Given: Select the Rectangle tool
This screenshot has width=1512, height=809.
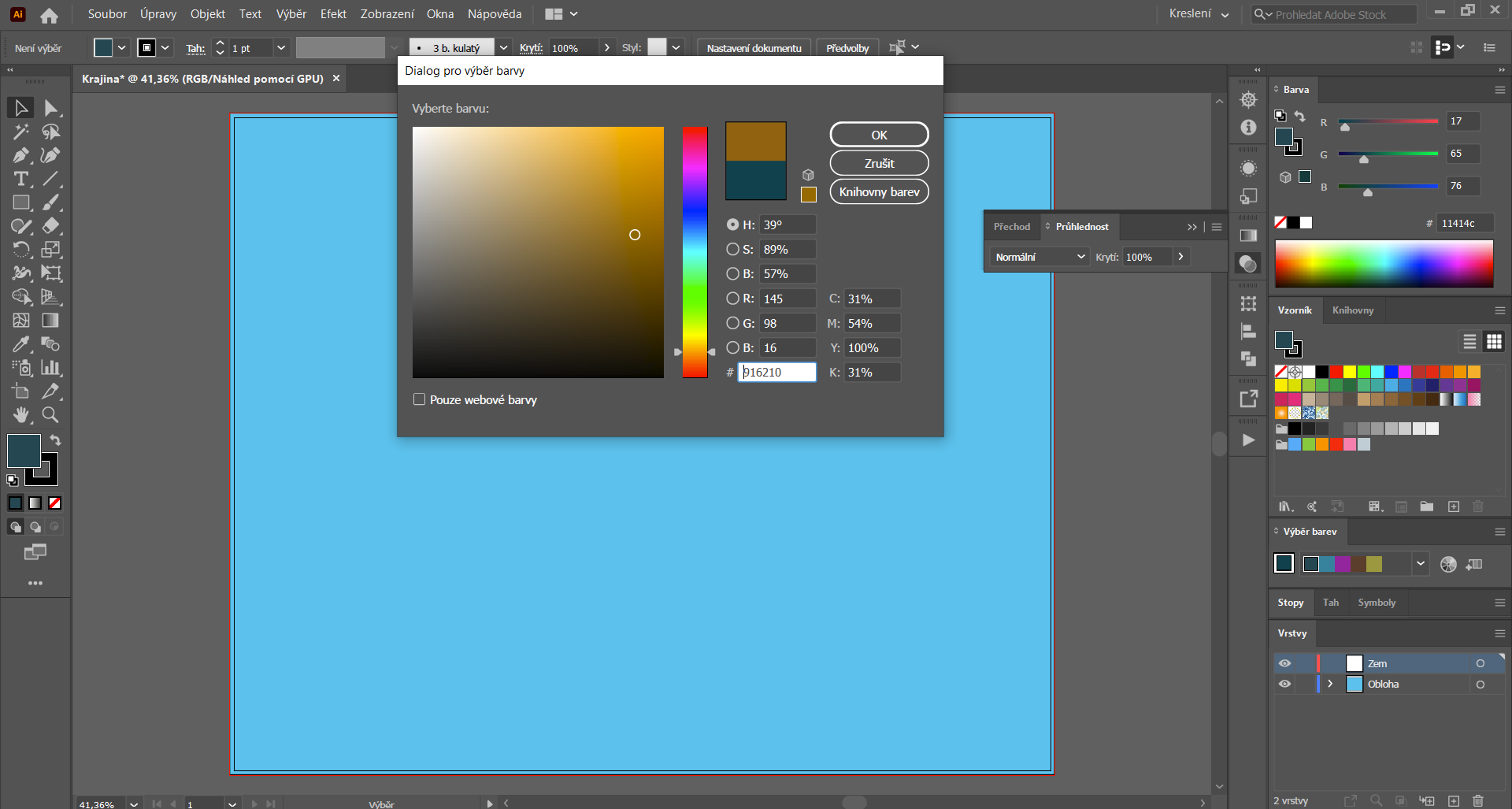Looking at the screenshot, I should tap(21, 202).
